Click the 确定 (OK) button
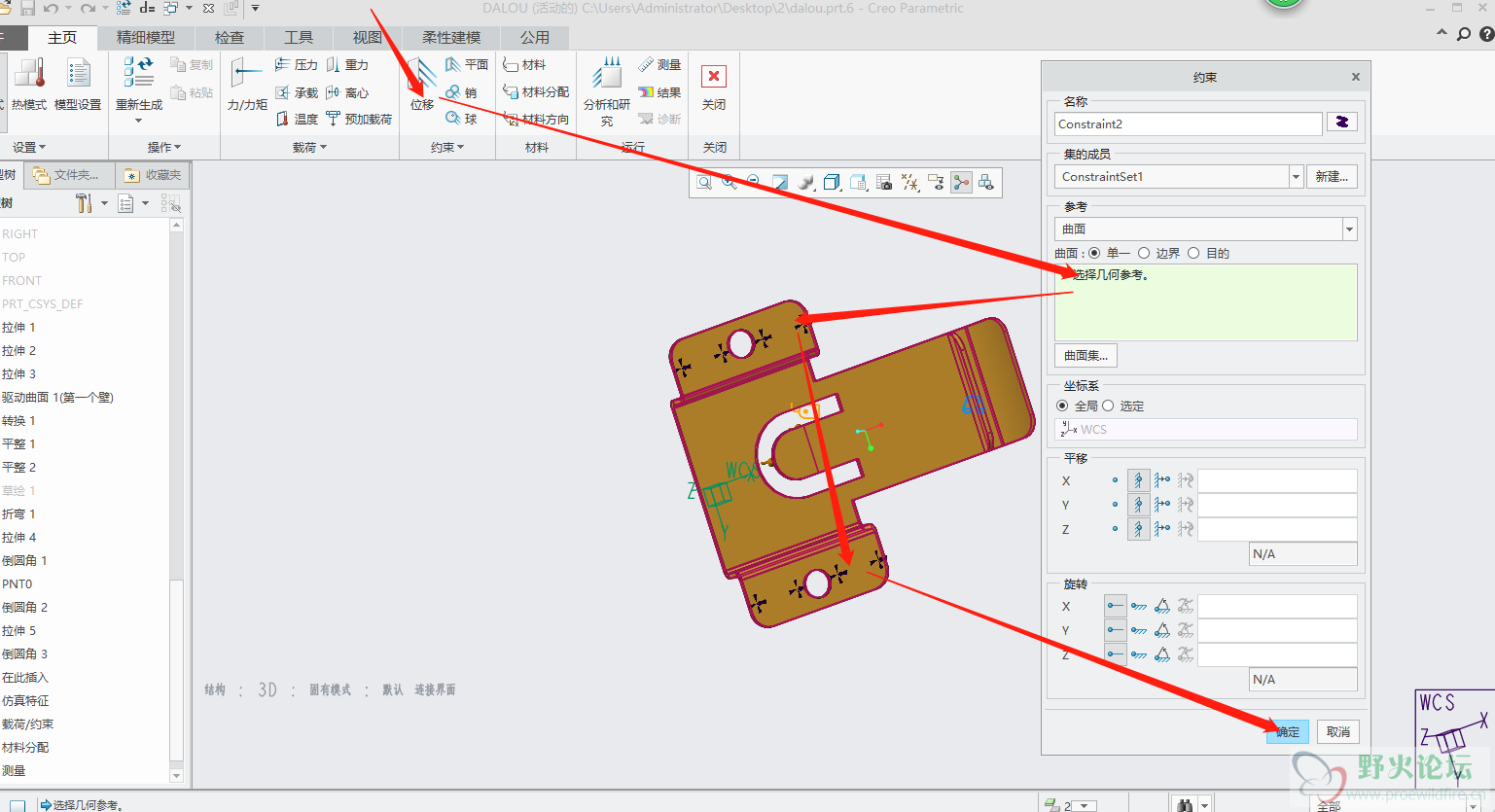1495x812 pixels. 1287,731
